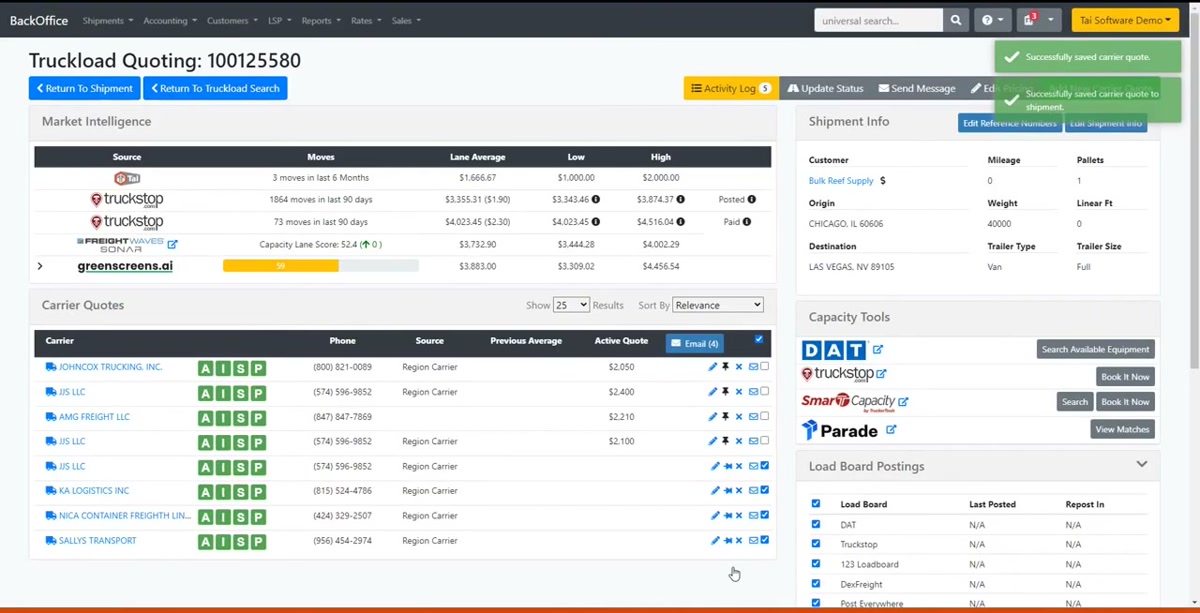Open the Reports menu
The width and height of the screenshot is (1200, 613).
coord(320,21)
